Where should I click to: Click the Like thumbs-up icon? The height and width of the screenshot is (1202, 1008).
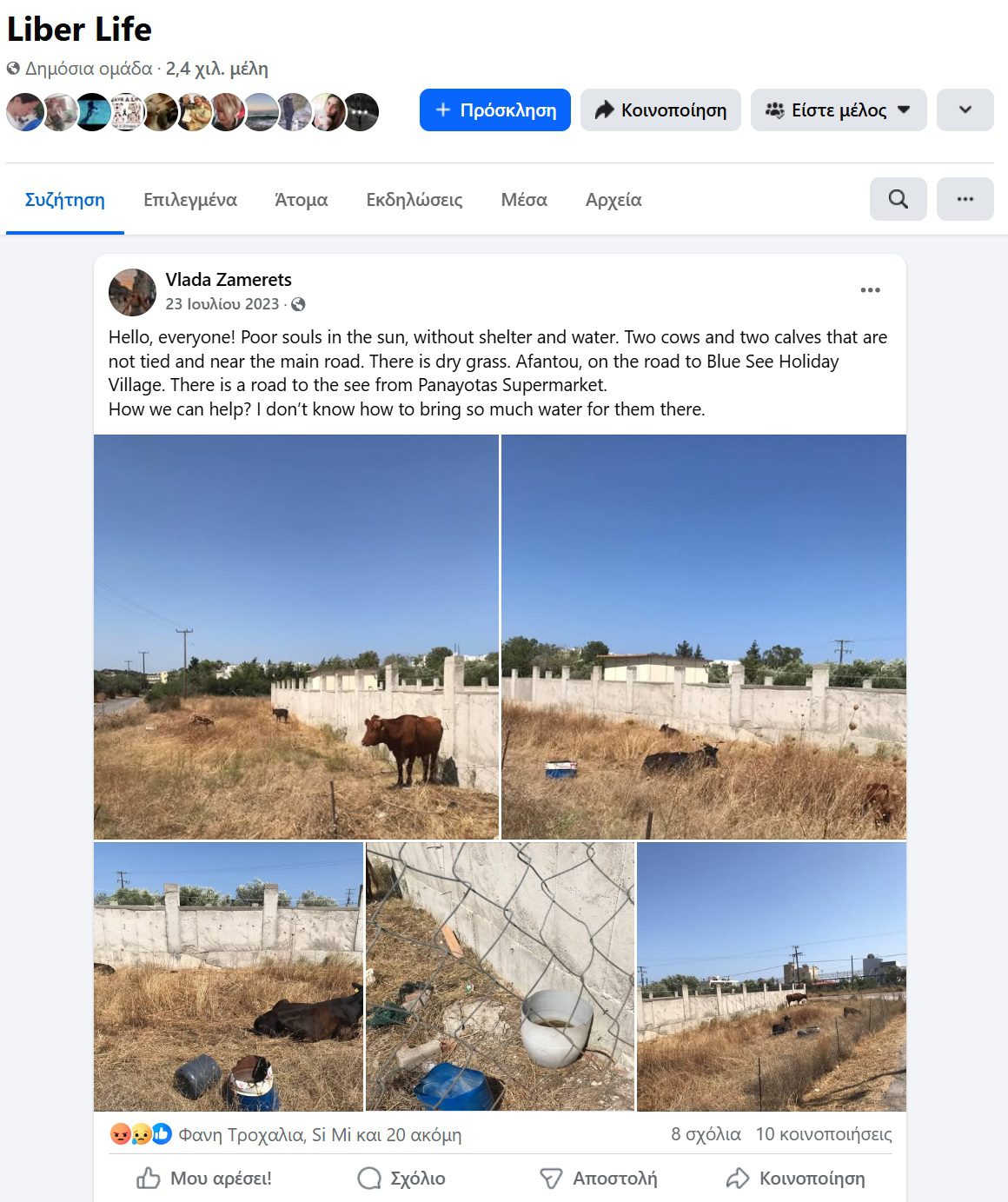149,1179
